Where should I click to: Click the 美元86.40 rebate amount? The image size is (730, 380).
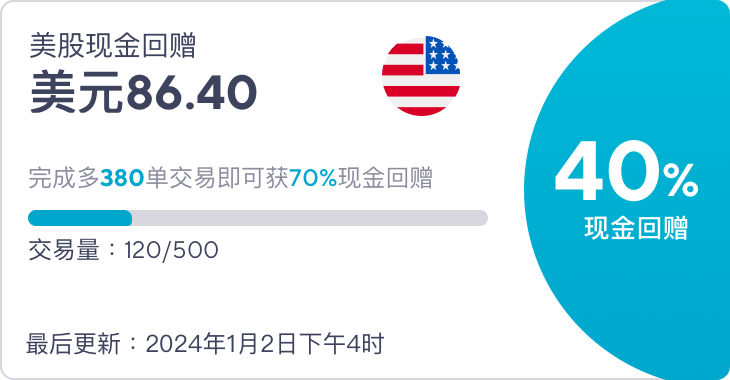pos(143,92)
